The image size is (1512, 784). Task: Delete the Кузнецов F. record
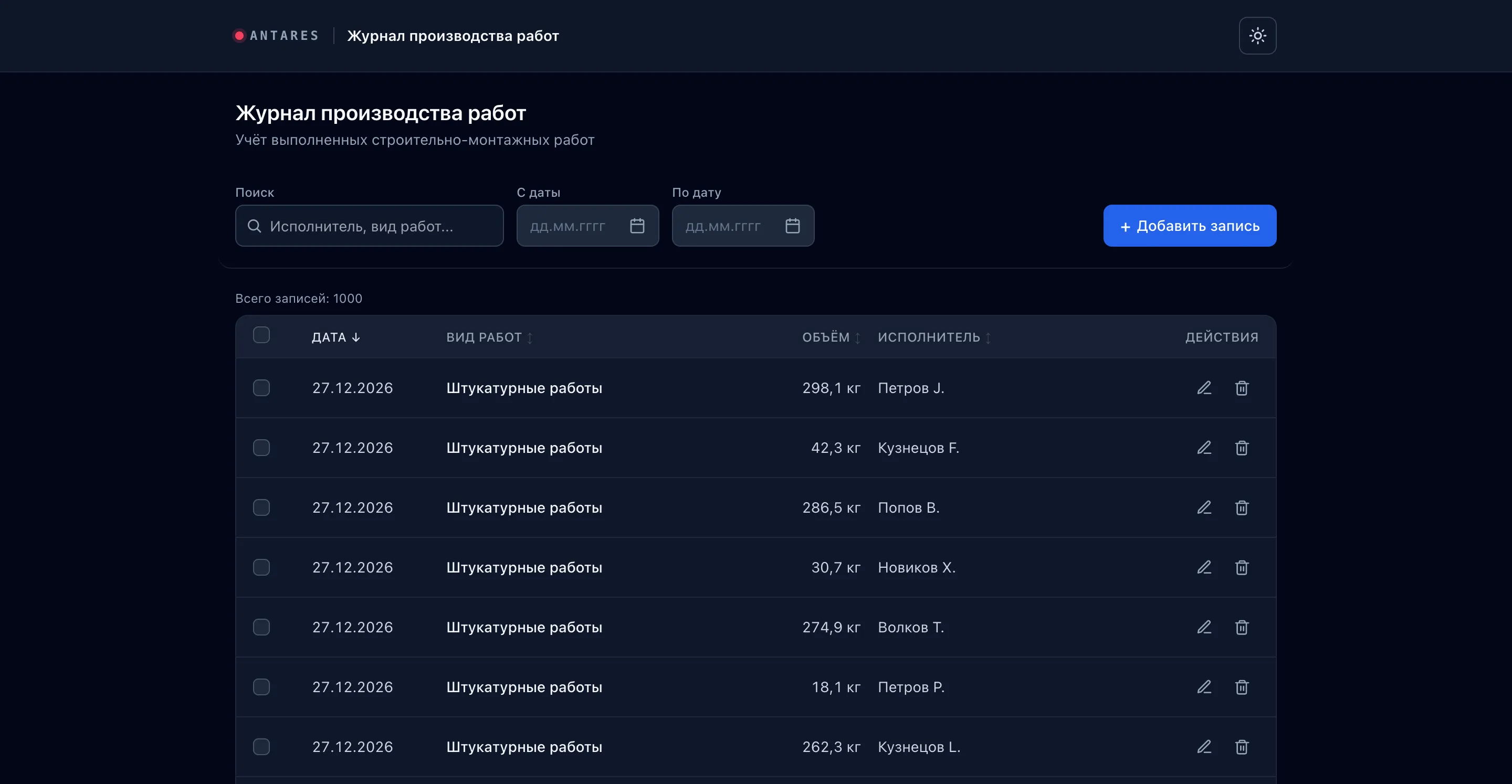tap(1242, 448)
